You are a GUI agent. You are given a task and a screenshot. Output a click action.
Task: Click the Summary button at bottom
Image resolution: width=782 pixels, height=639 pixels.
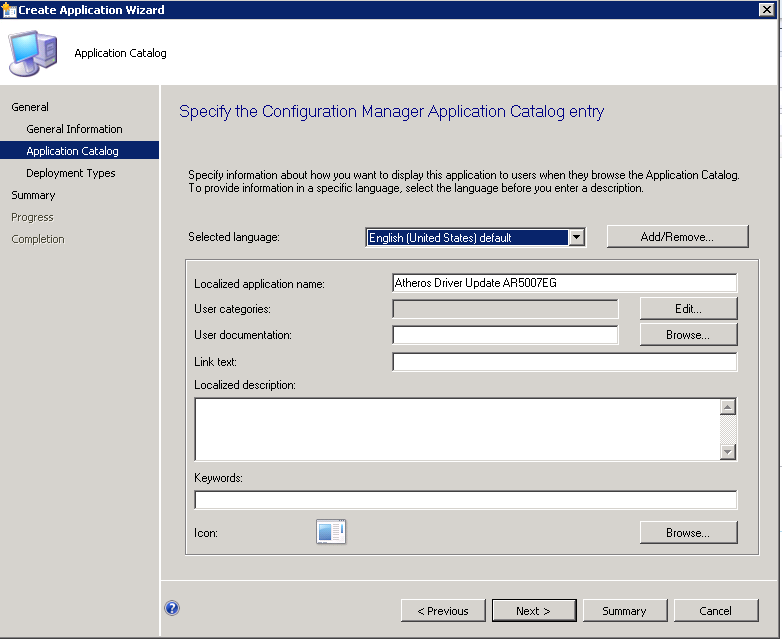pos(624,610)
